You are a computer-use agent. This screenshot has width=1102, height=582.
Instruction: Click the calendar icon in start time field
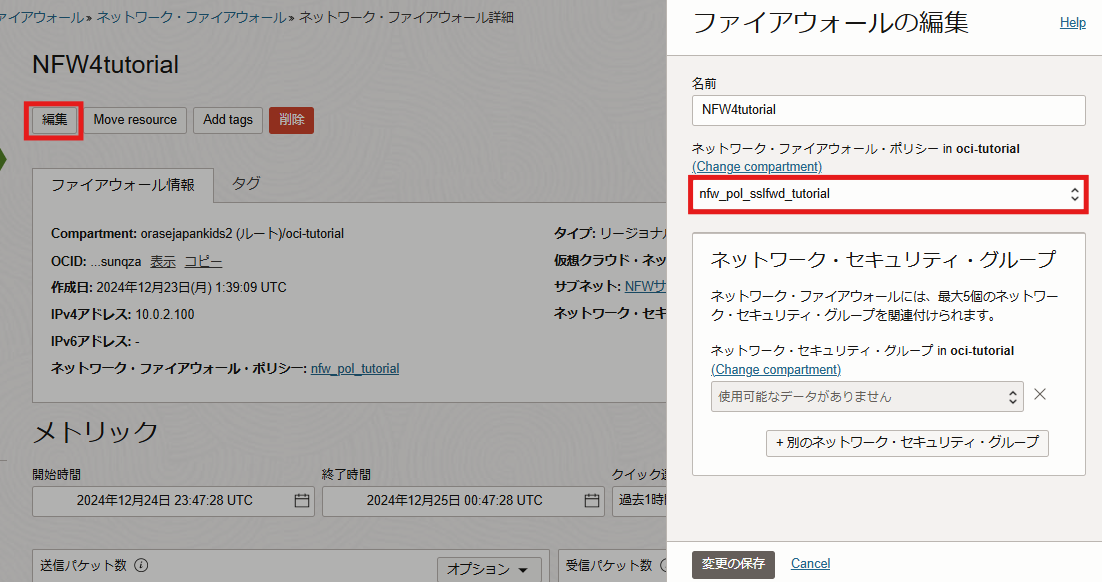coord(301,501)
